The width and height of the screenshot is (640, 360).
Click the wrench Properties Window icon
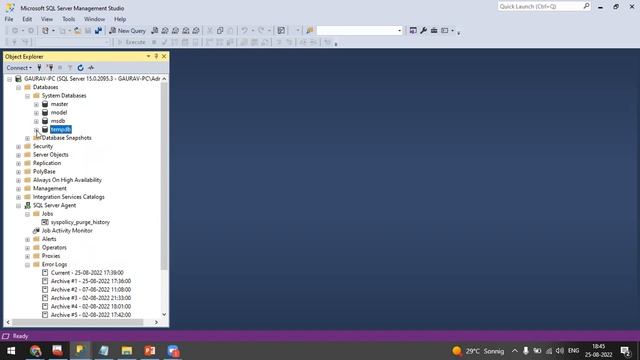[423, 31]
